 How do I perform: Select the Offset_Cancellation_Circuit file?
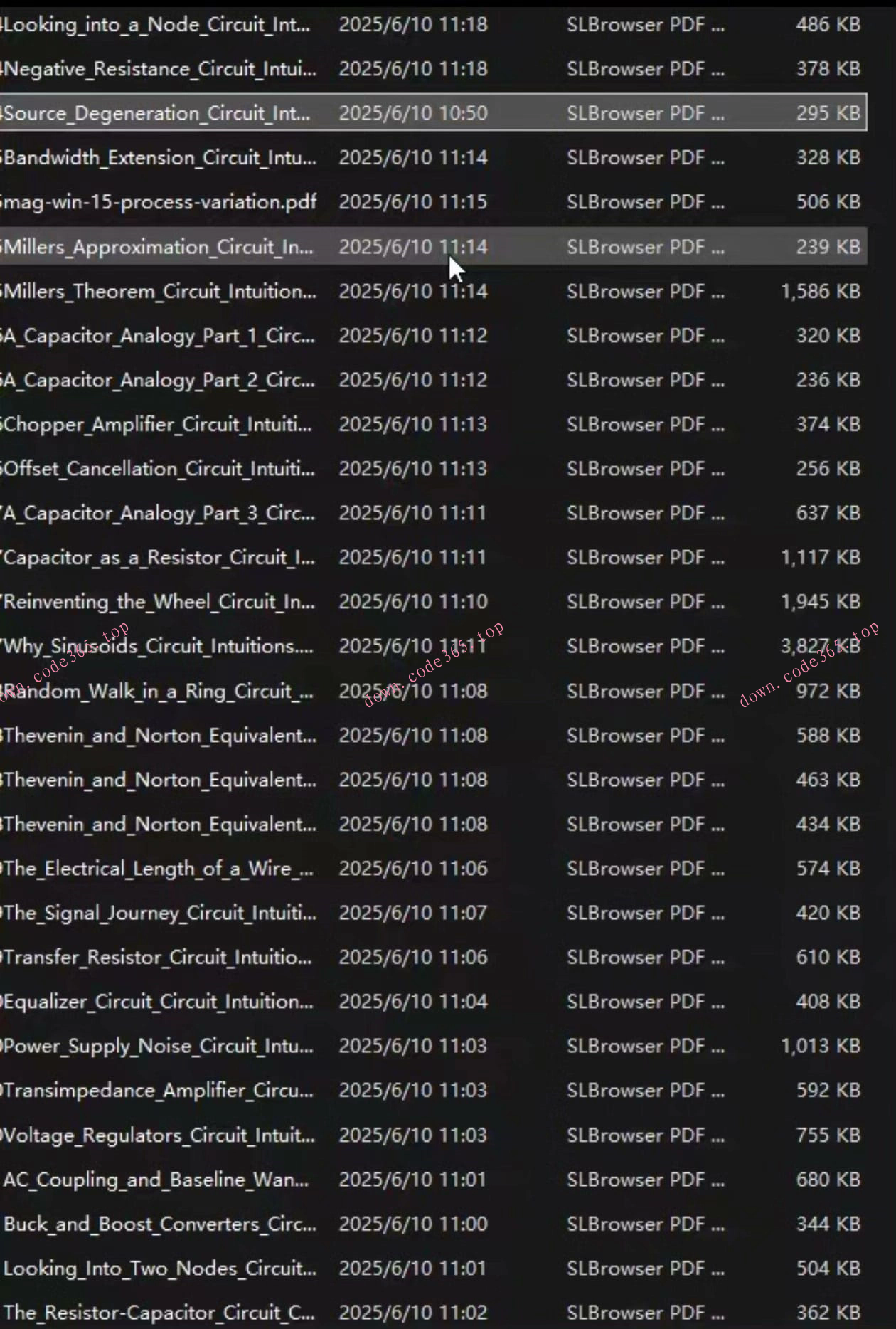tap(159, 469)
